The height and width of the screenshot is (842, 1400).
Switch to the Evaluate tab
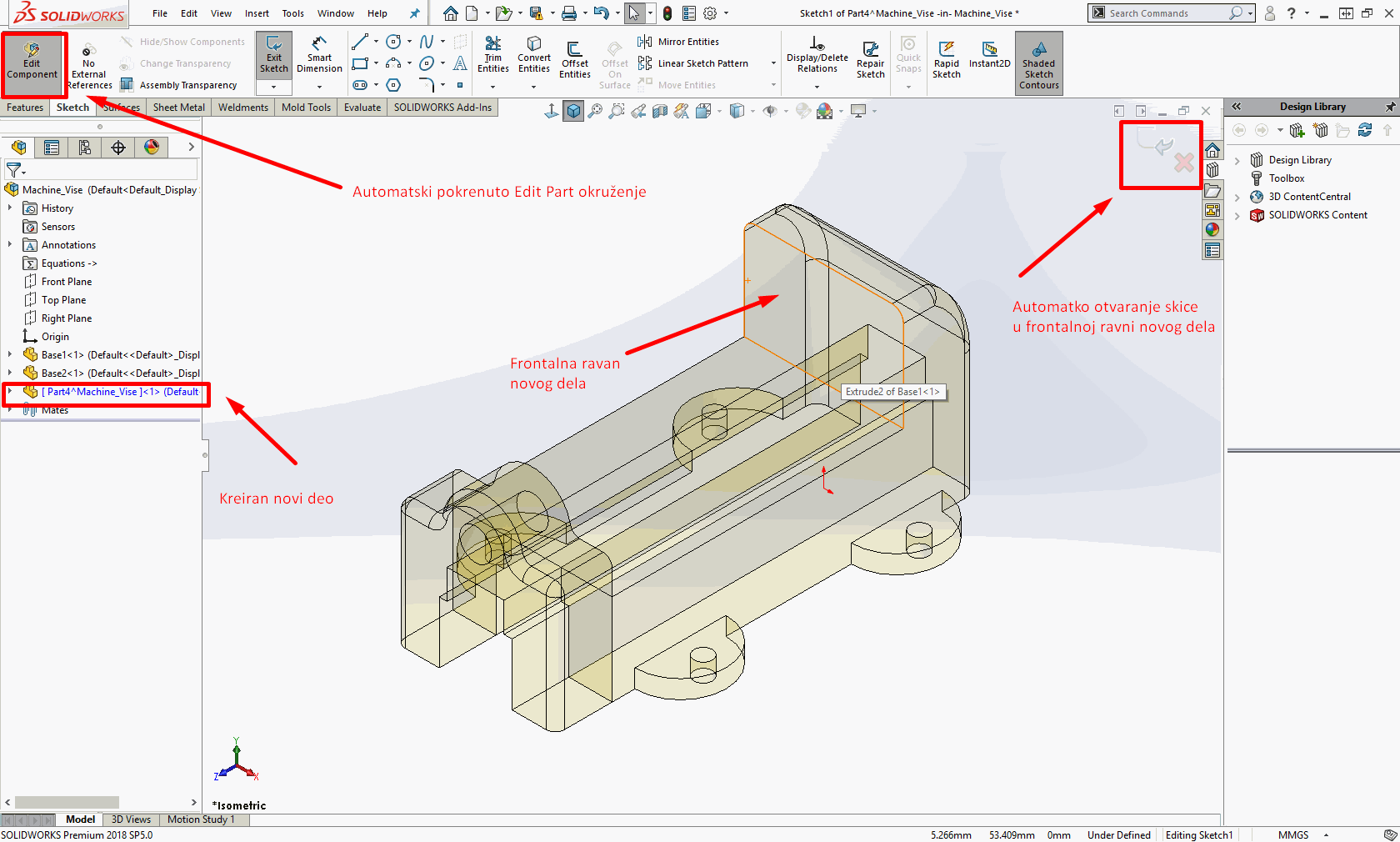click(x=362, y=108)
